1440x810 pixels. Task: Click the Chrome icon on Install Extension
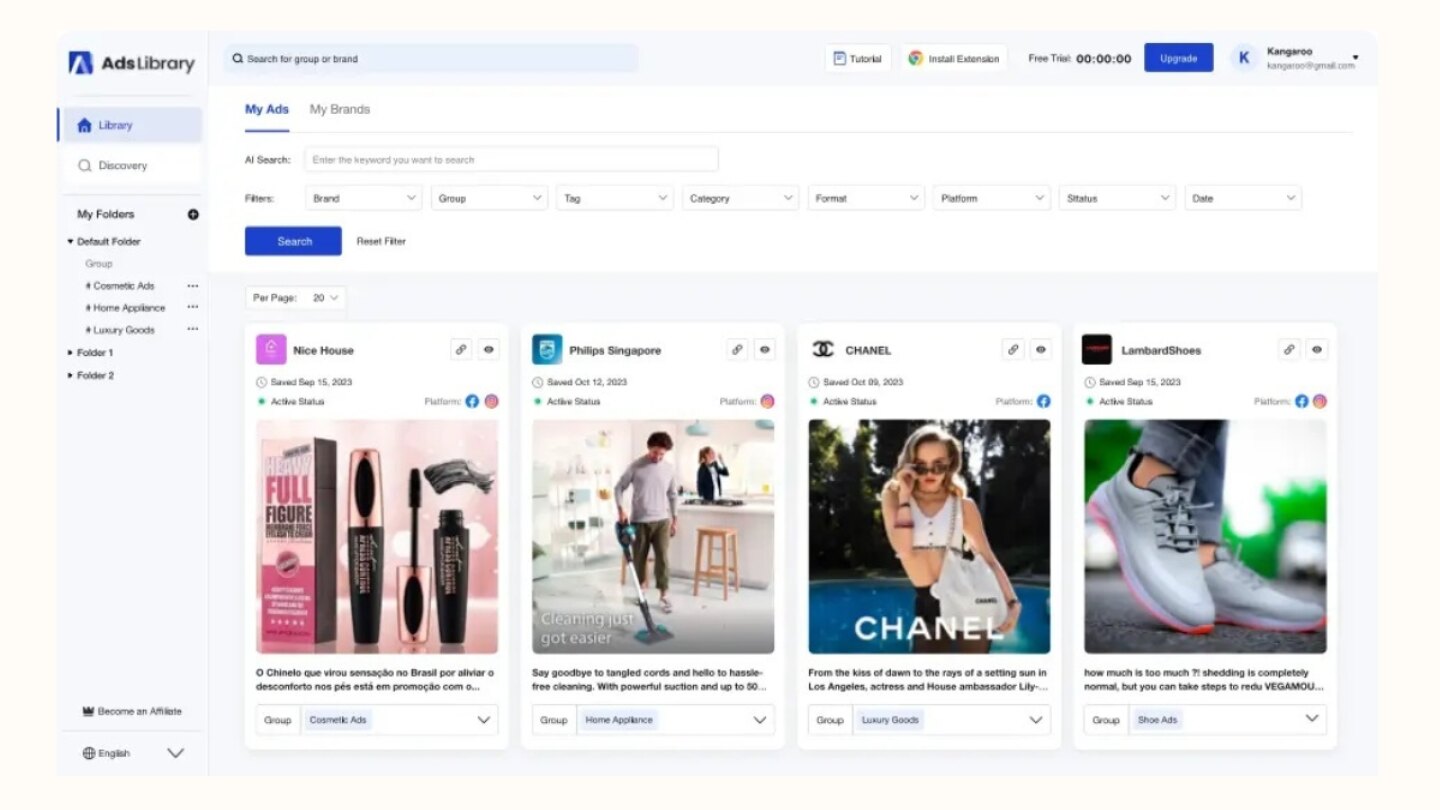(915, 58)
